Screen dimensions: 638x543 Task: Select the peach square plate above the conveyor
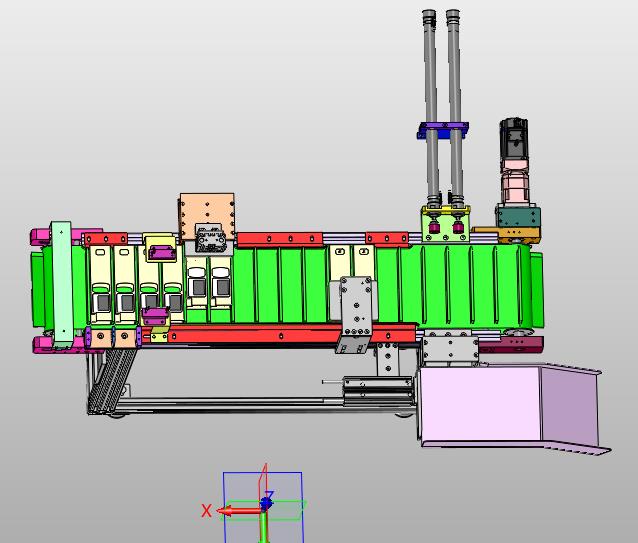pos(207,216)
